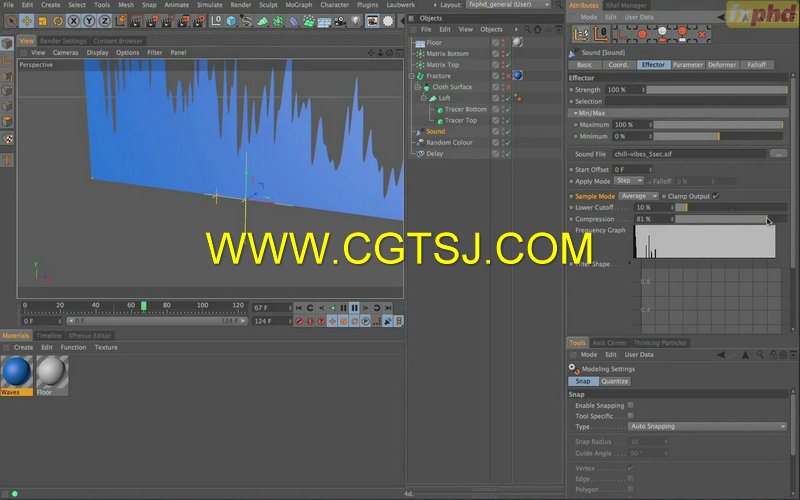The height and width of the screenshot is (500, 800).
Task: Click the Sound File browse button
Action: [x=779, y=154]
